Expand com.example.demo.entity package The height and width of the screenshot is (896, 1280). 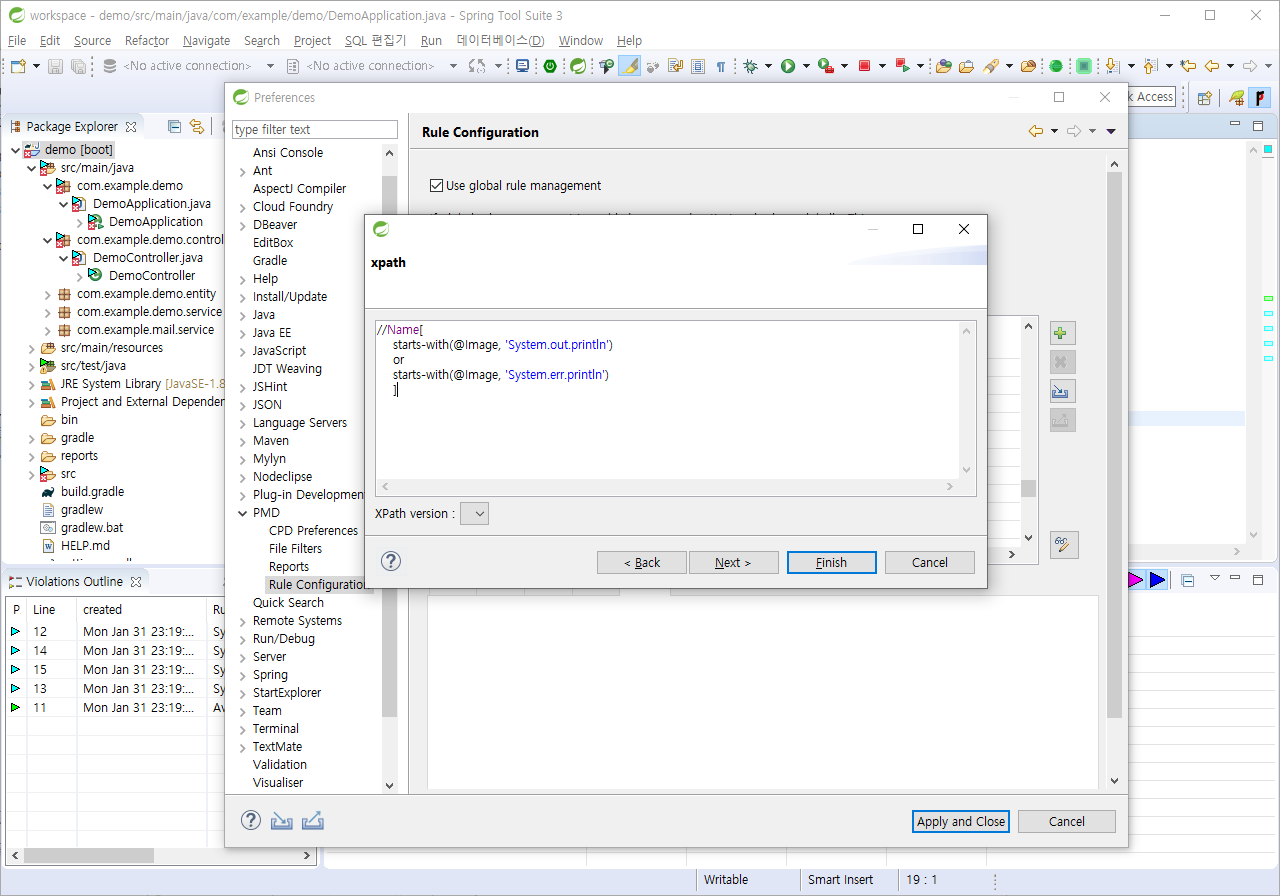(47, 294)
